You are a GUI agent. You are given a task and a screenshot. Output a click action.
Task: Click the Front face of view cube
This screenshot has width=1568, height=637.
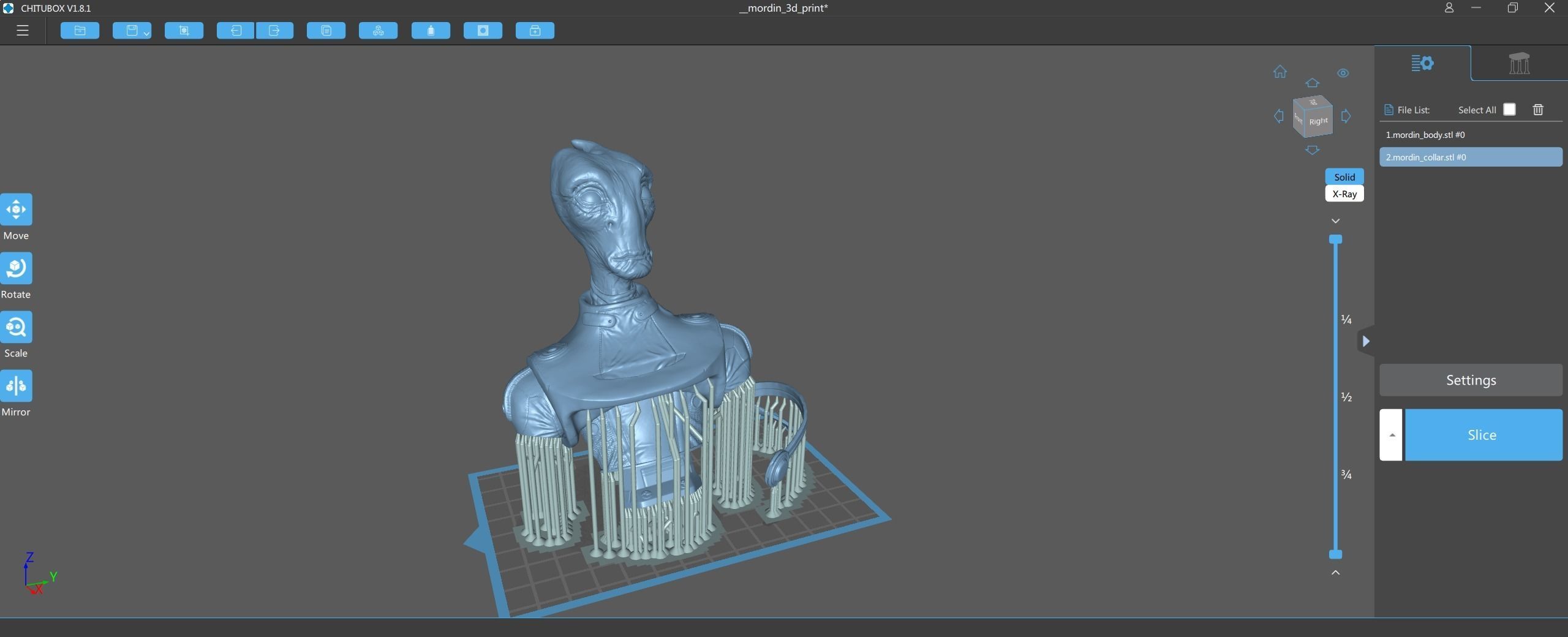coord(1299,118)
